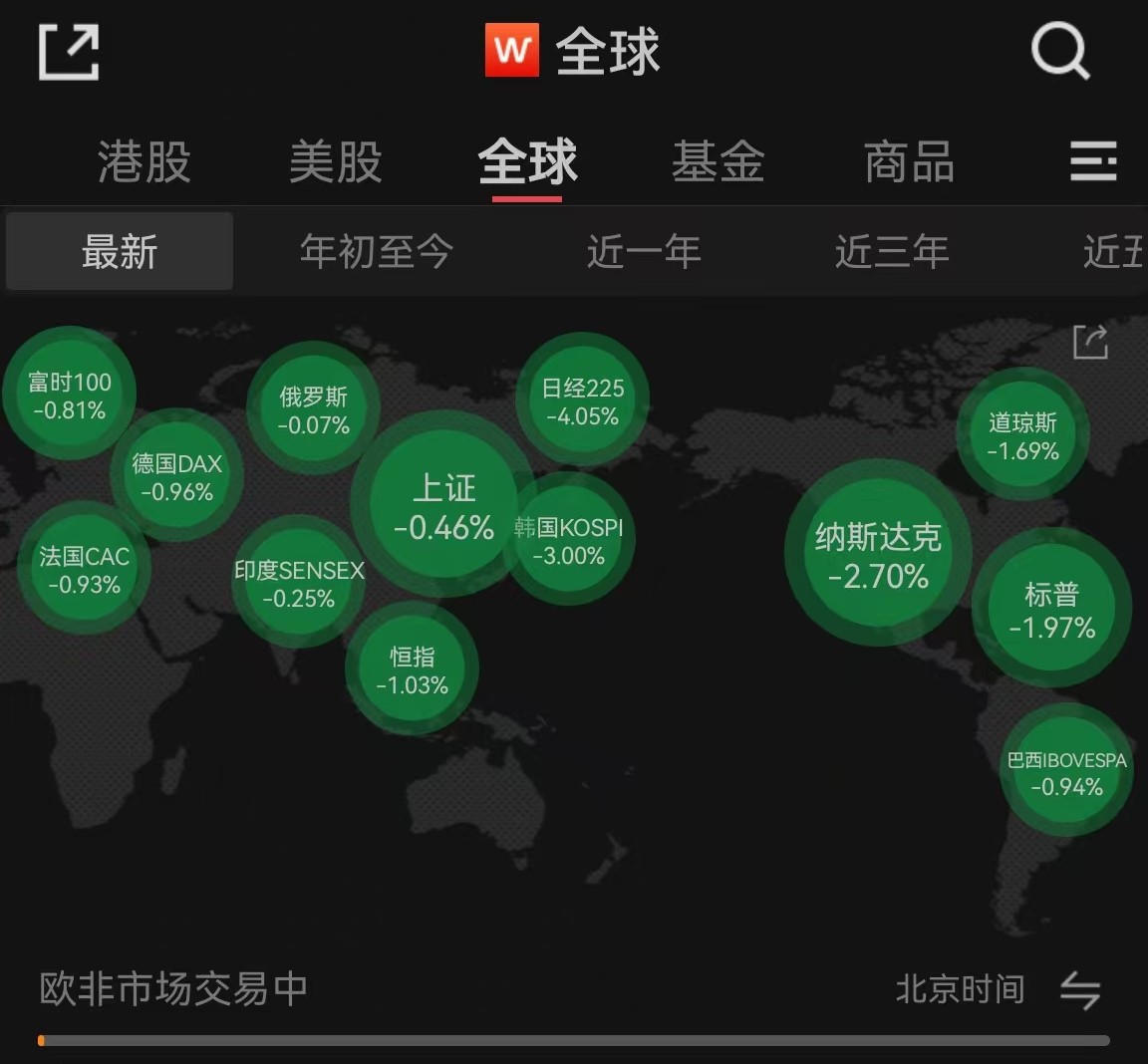This screenshot has width=1148, height=1064.
Task: Open the 富时100 index bubble
Action: 70,393
